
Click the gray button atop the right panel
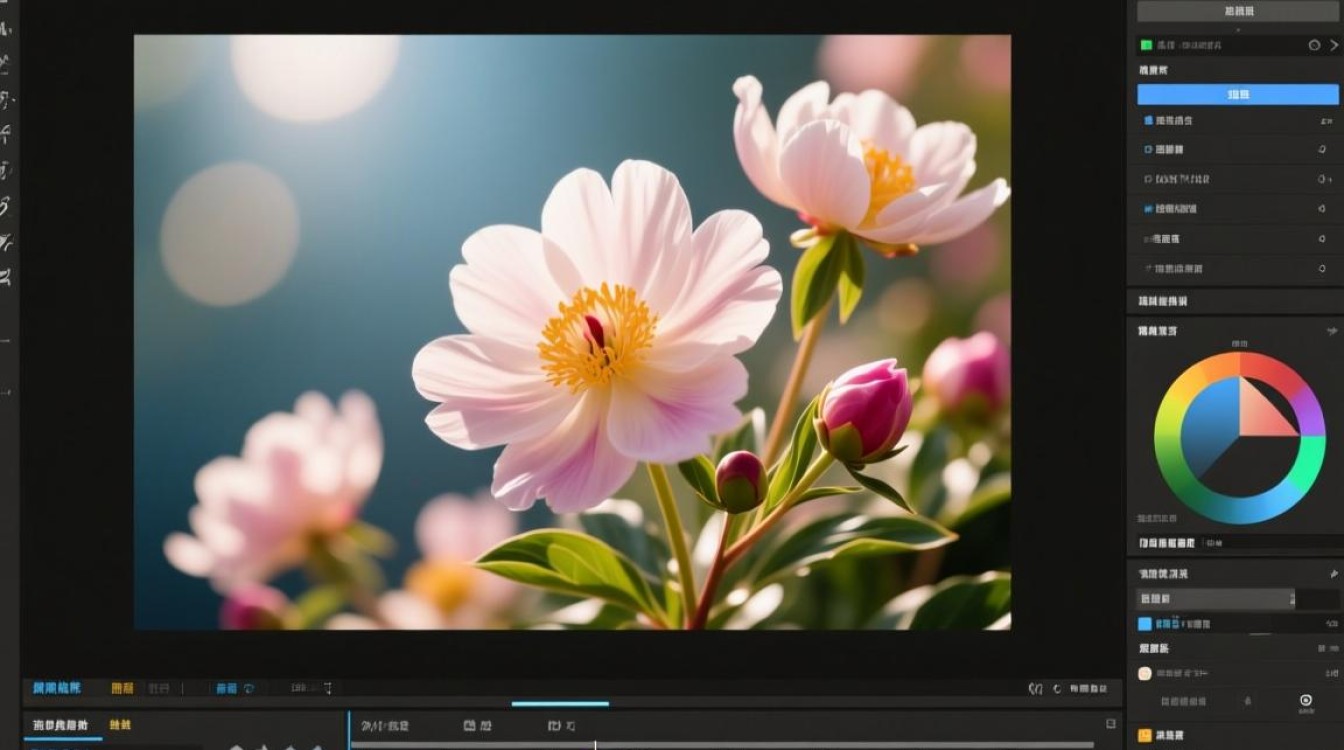coord(1238,11)
